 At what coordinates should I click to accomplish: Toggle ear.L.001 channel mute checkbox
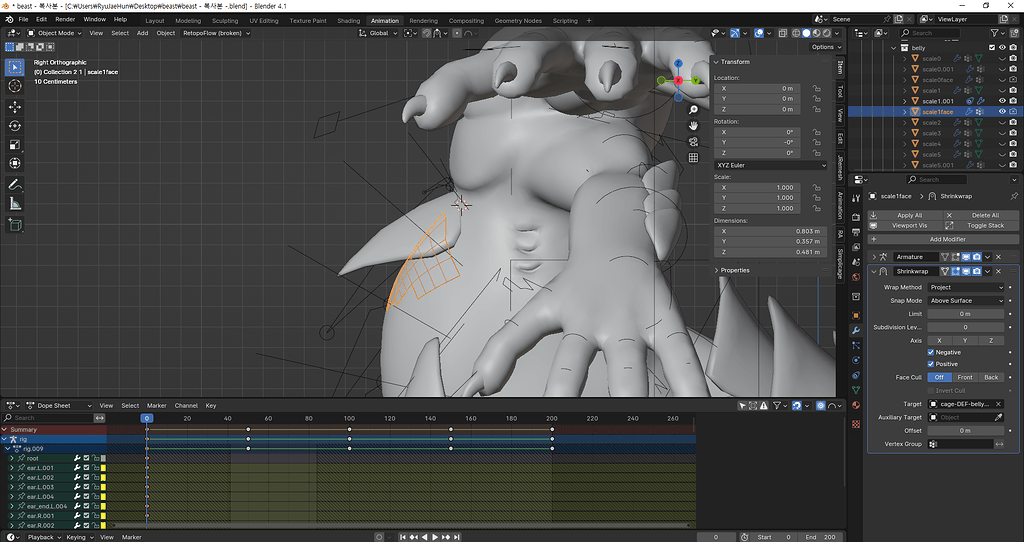coord(86,468)
